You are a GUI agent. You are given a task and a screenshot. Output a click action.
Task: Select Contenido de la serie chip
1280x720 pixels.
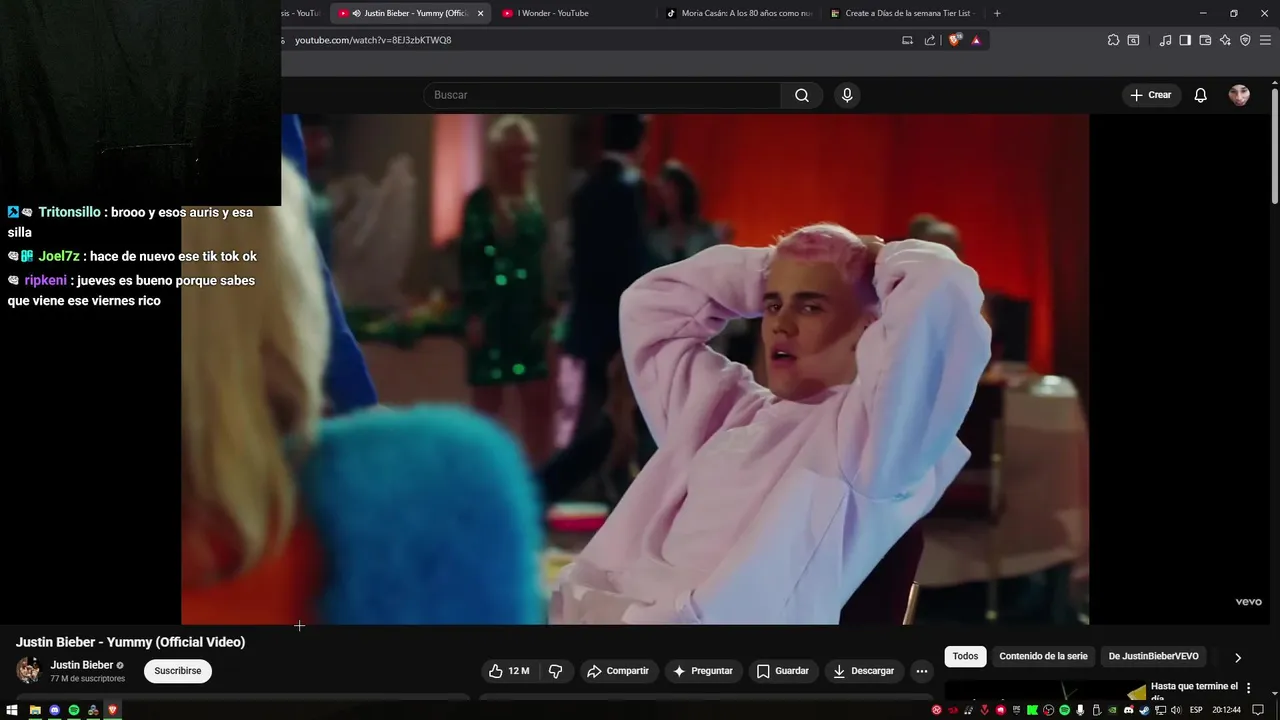pyautogui.click(x=1043, y=656)
